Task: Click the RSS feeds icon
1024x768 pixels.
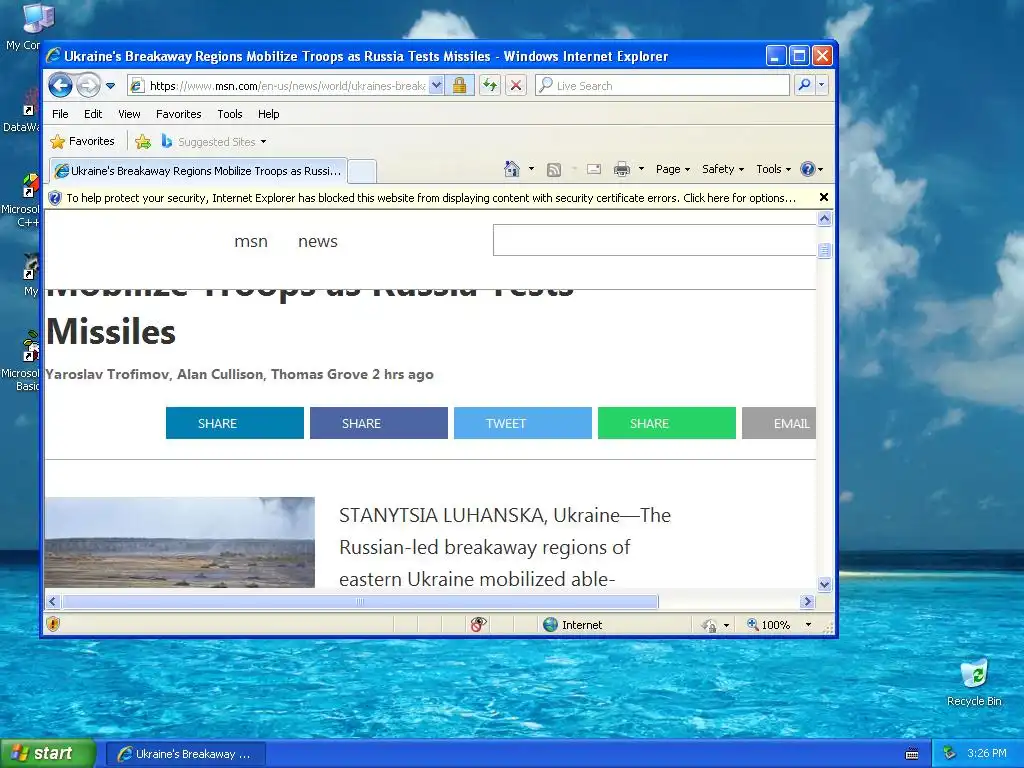Action: (x=554, y=170)
